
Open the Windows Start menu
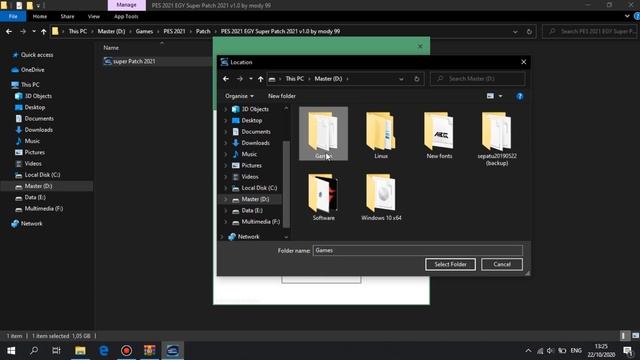coord(11,351)
